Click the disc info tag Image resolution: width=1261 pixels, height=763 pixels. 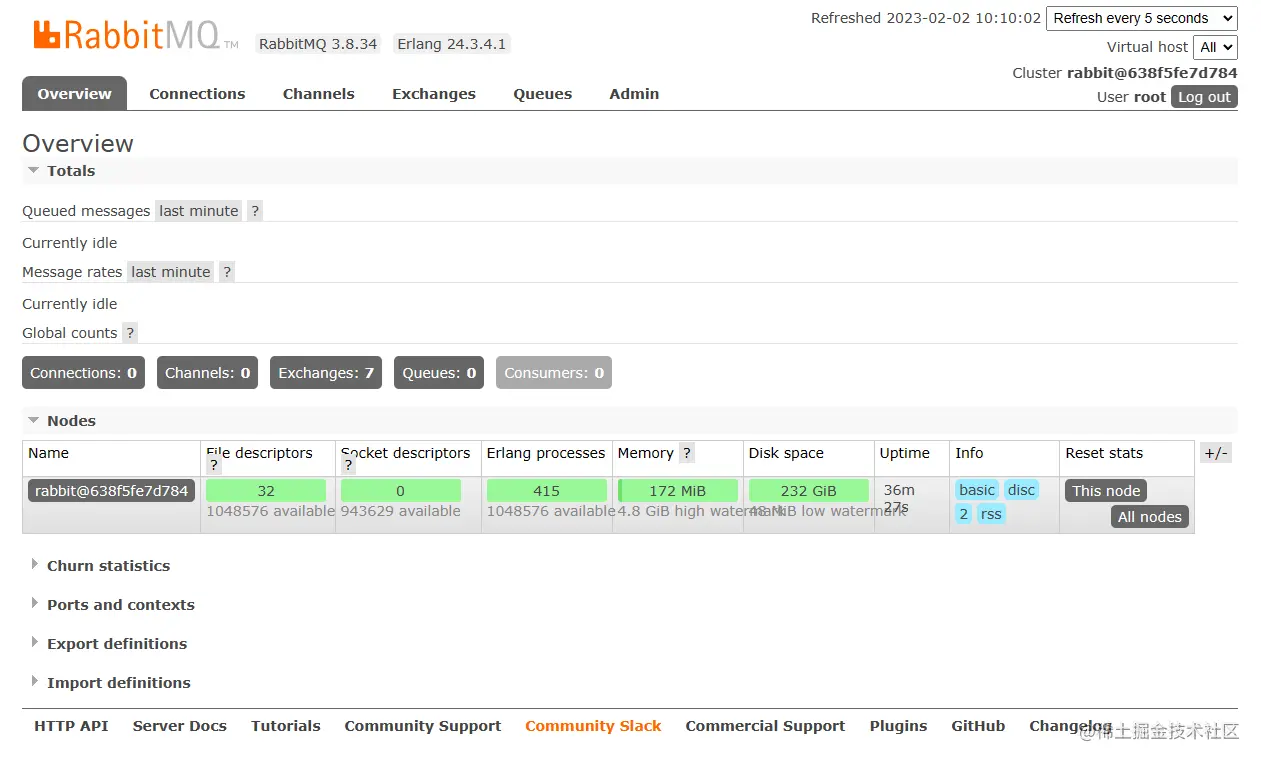pos(1021,490)
